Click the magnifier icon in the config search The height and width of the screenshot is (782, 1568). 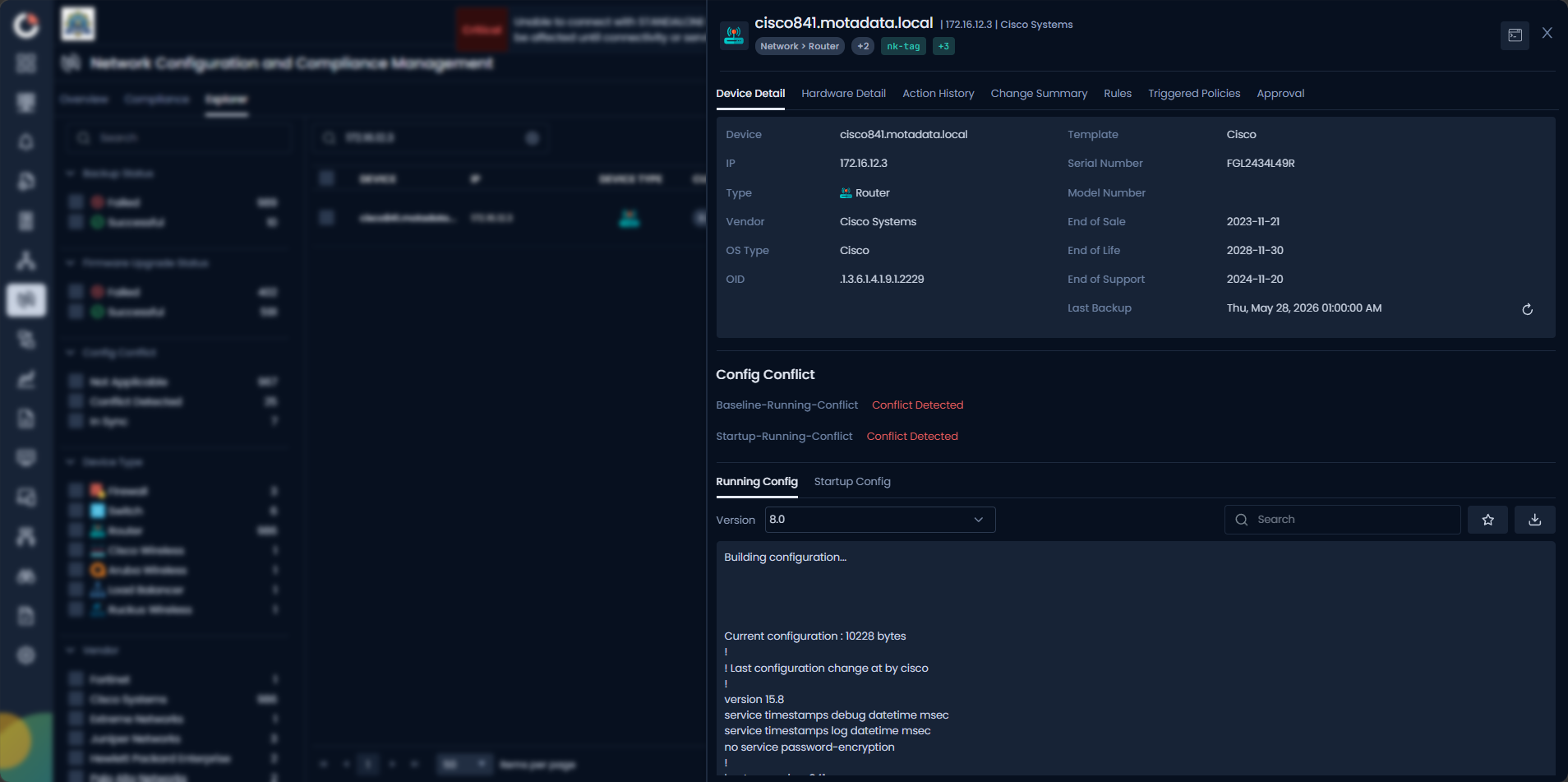click(1242, 520)
